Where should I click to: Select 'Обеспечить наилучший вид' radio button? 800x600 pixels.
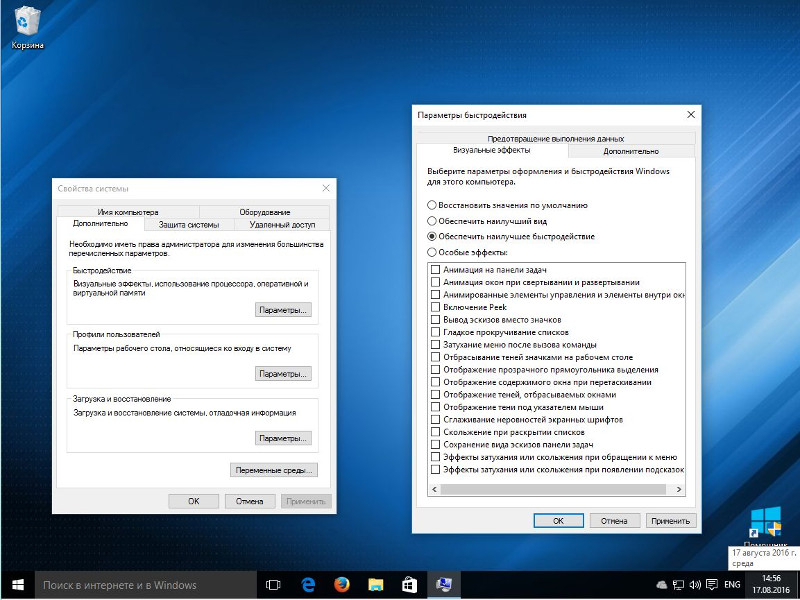coord(432,221)
